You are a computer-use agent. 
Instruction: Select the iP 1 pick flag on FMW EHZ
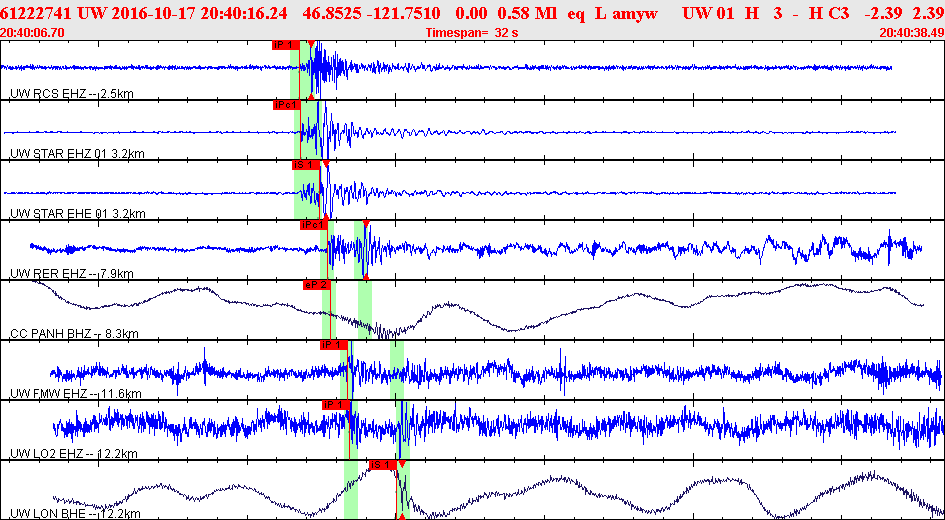coord(334,345)
